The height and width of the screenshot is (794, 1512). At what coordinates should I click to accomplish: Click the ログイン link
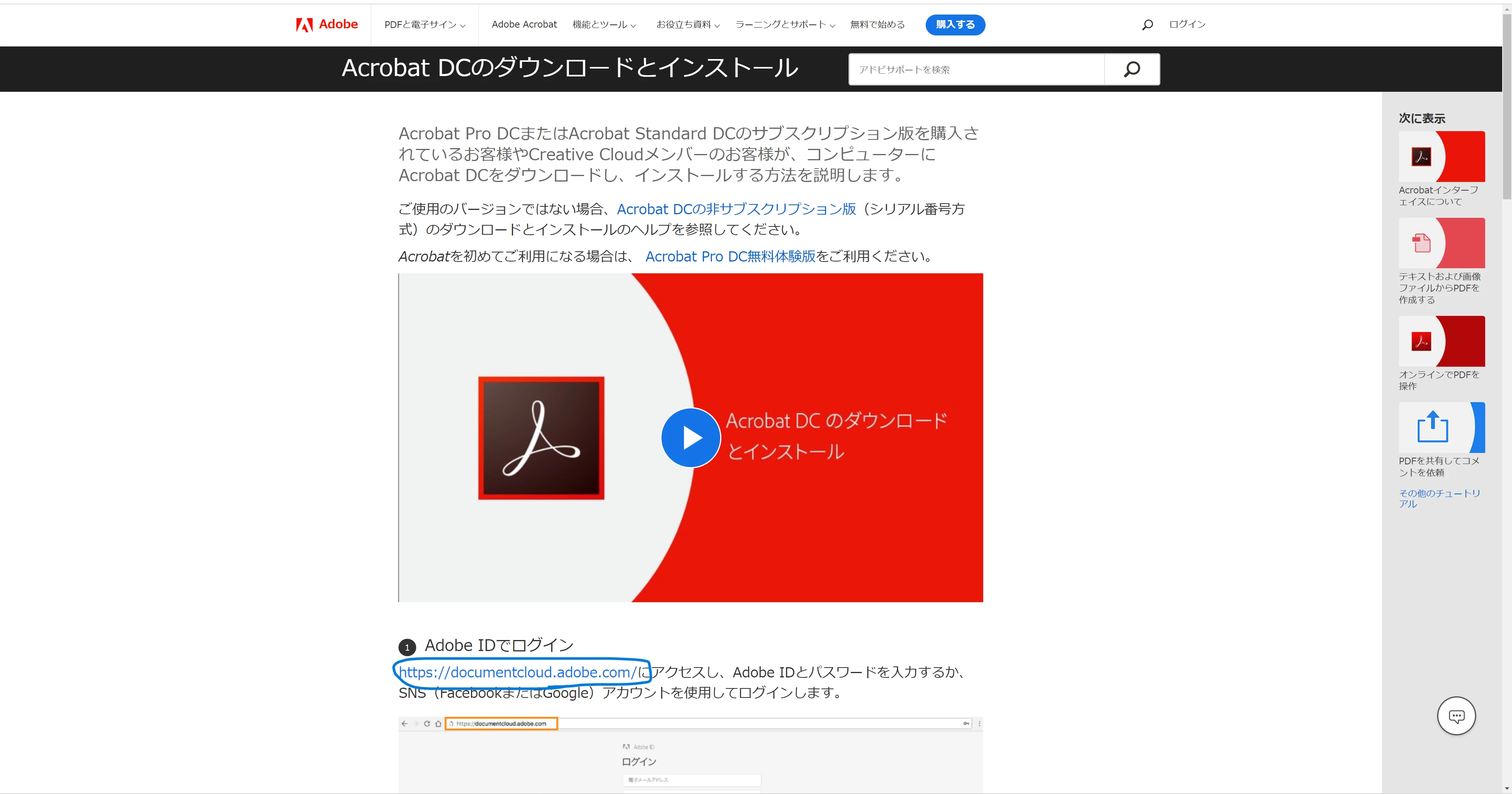coord(1187,24)
